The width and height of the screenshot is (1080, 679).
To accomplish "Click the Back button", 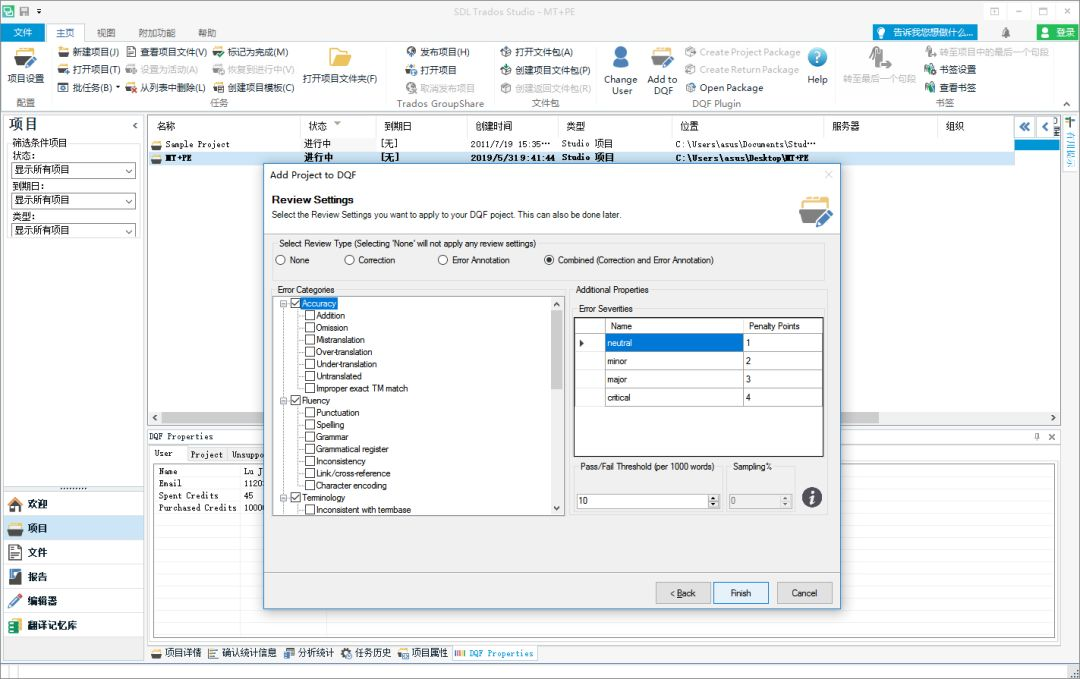I will pyautogui.click(x=682, y=593).
